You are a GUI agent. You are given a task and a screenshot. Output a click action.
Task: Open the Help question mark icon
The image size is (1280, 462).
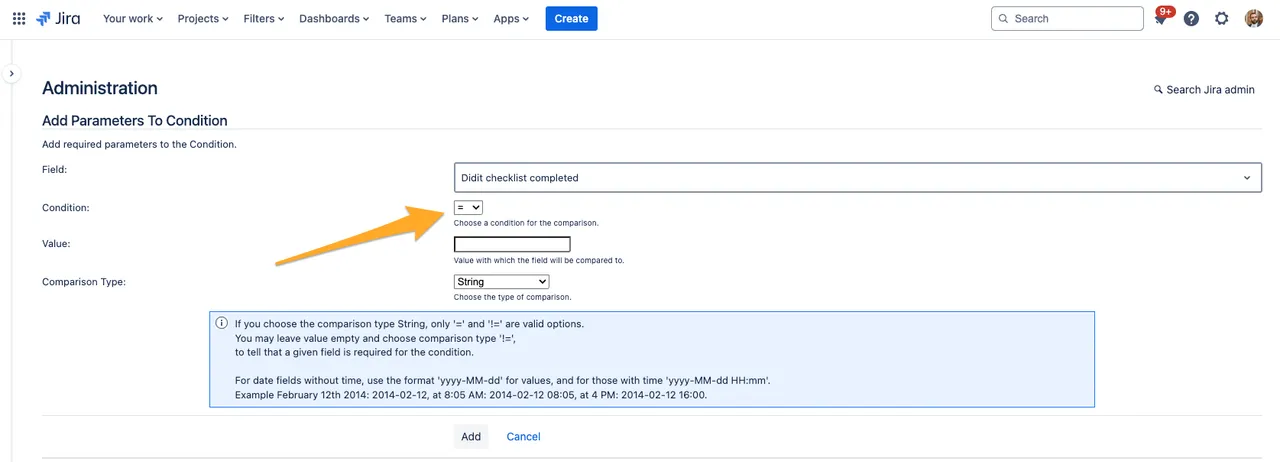coord(1191,18)
